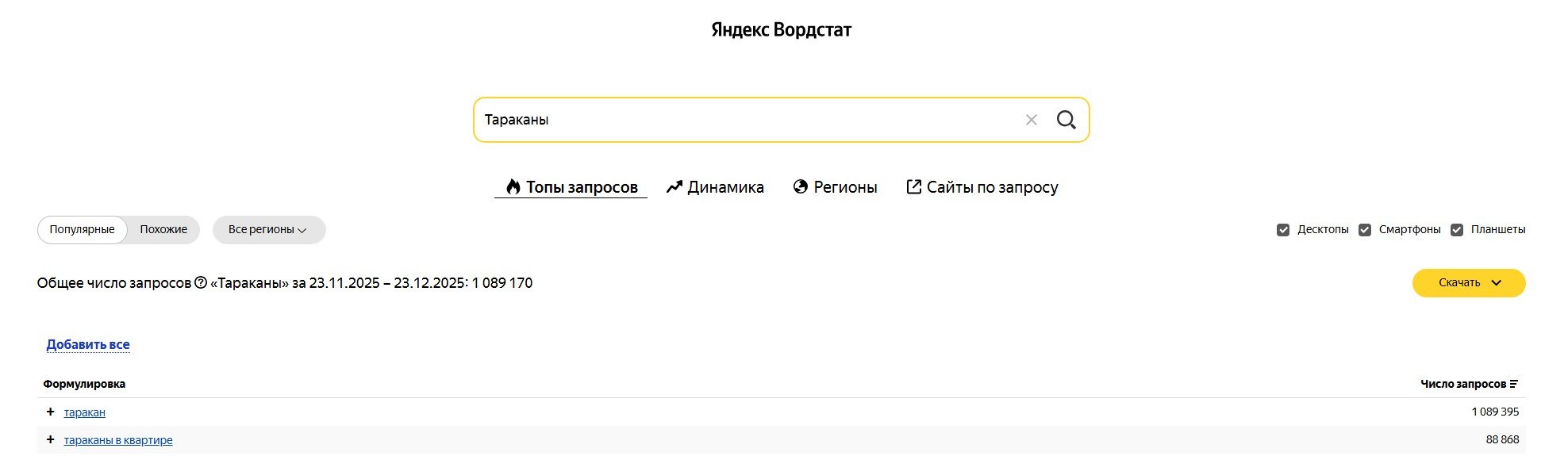Select the Популярные option
The height and width of the screenshot is (456, 1568).
82,229
